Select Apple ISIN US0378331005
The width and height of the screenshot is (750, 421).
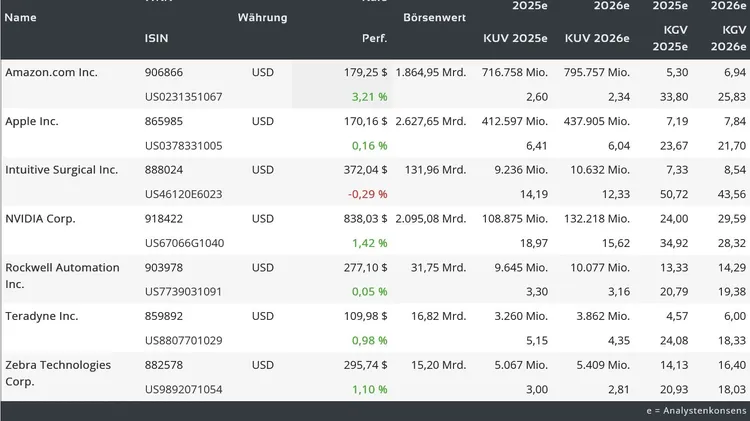point(184,145)
